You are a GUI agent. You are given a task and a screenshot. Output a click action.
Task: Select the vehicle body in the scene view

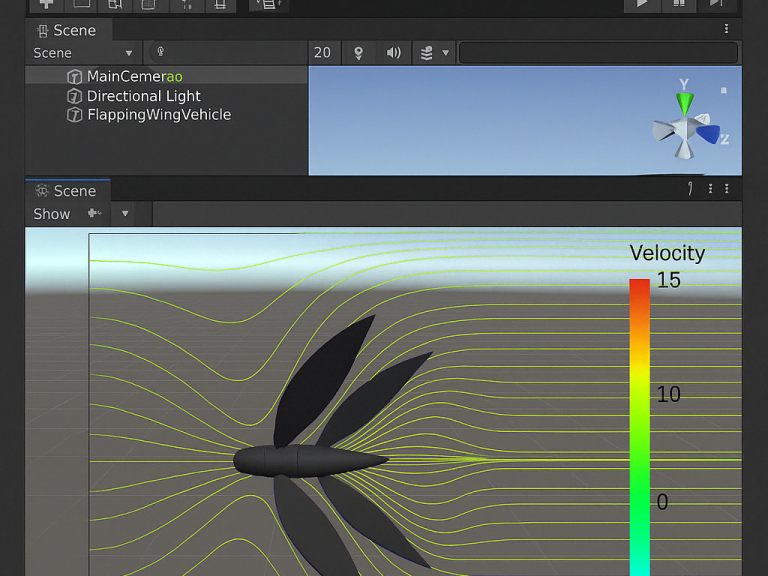click(309, 460)
